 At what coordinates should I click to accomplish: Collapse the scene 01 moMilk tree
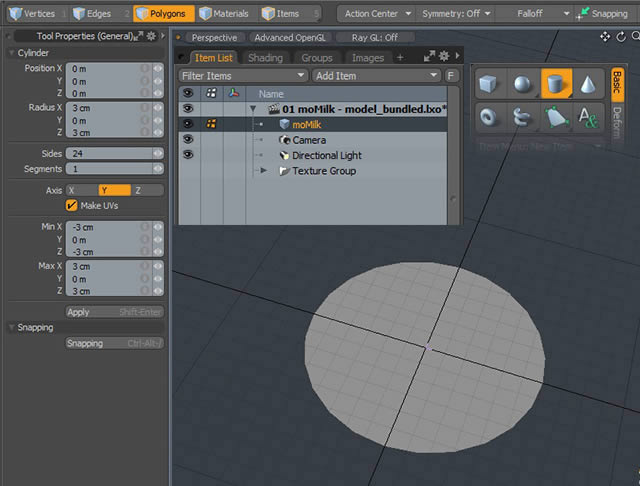point(253,109)
